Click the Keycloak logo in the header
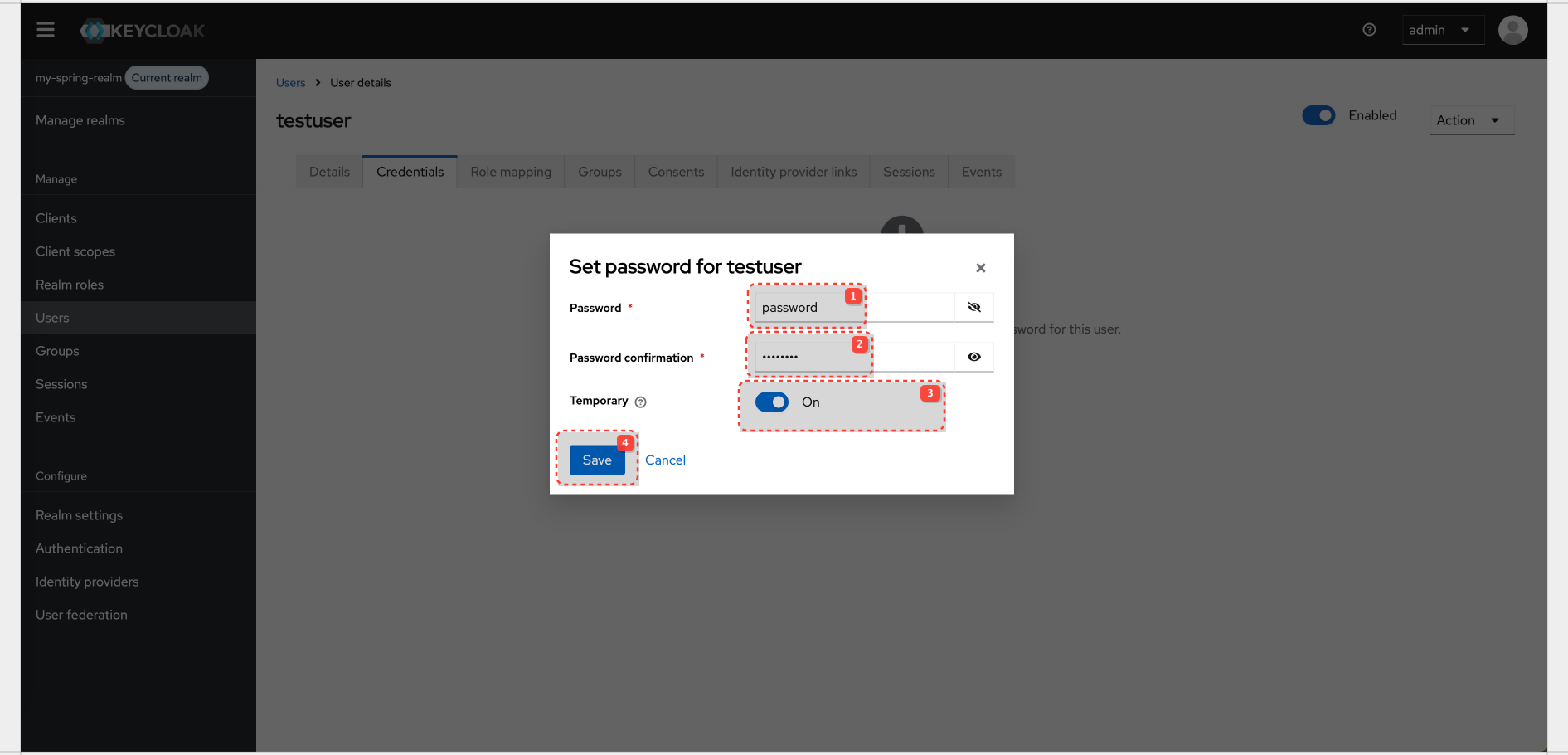The image size is (1568, 755). click(x=141, y=31)
